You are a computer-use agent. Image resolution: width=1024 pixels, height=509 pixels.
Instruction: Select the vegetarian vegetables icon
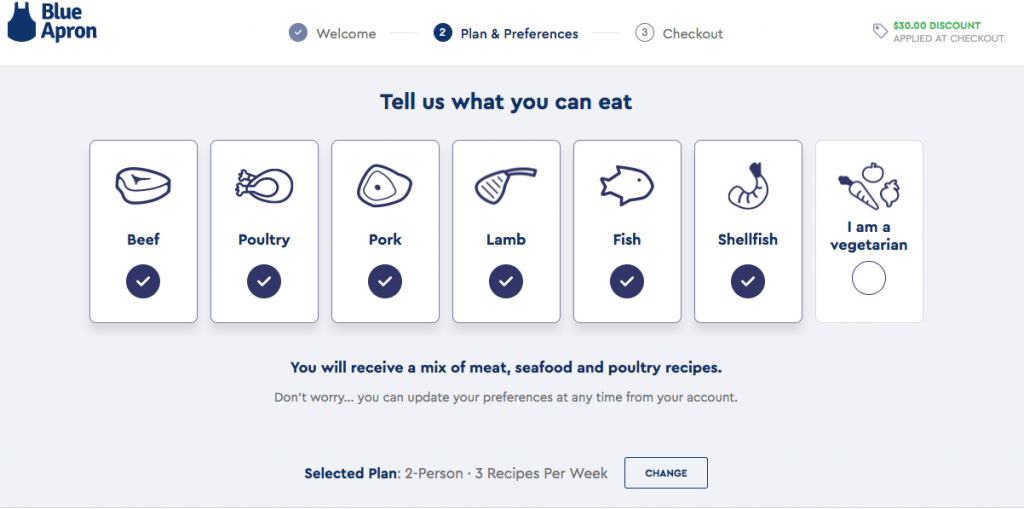pos(869,186)
